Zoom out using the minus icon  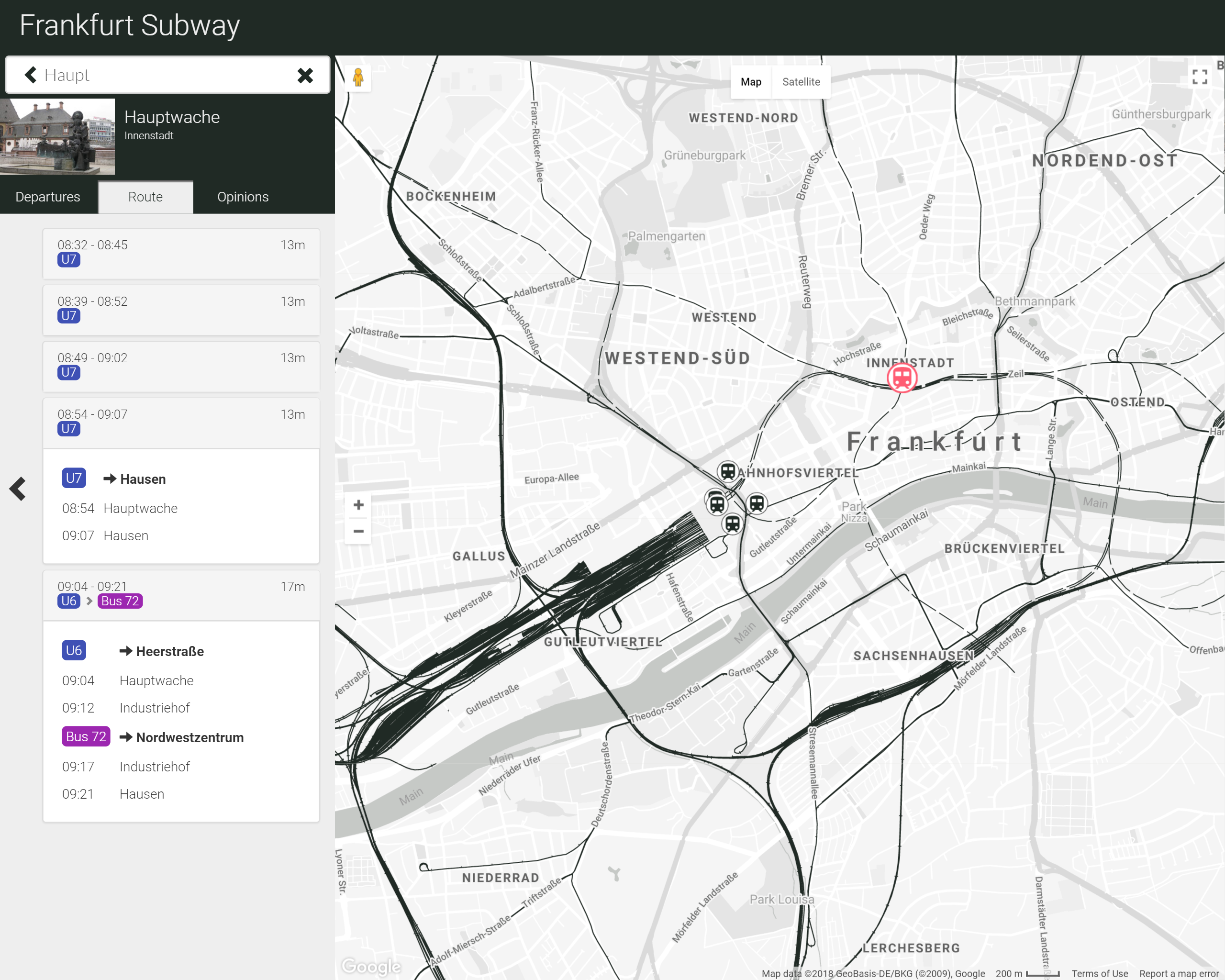[358, 531]
